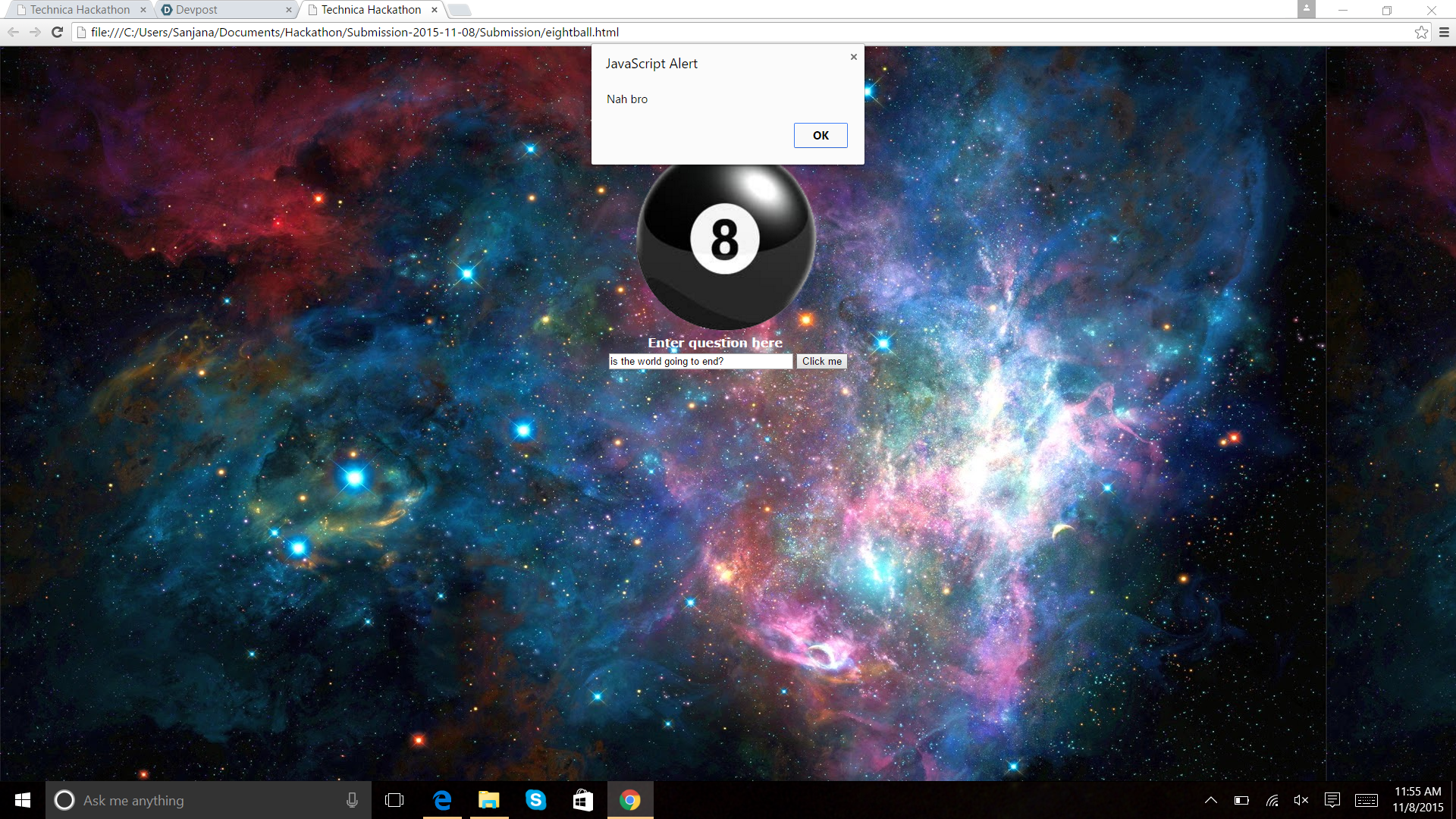Screen dimensions: 1456x819
Task: Launch Microsoft Edge from taskbar
Action: pyautogui.click(x=442, y=800)
